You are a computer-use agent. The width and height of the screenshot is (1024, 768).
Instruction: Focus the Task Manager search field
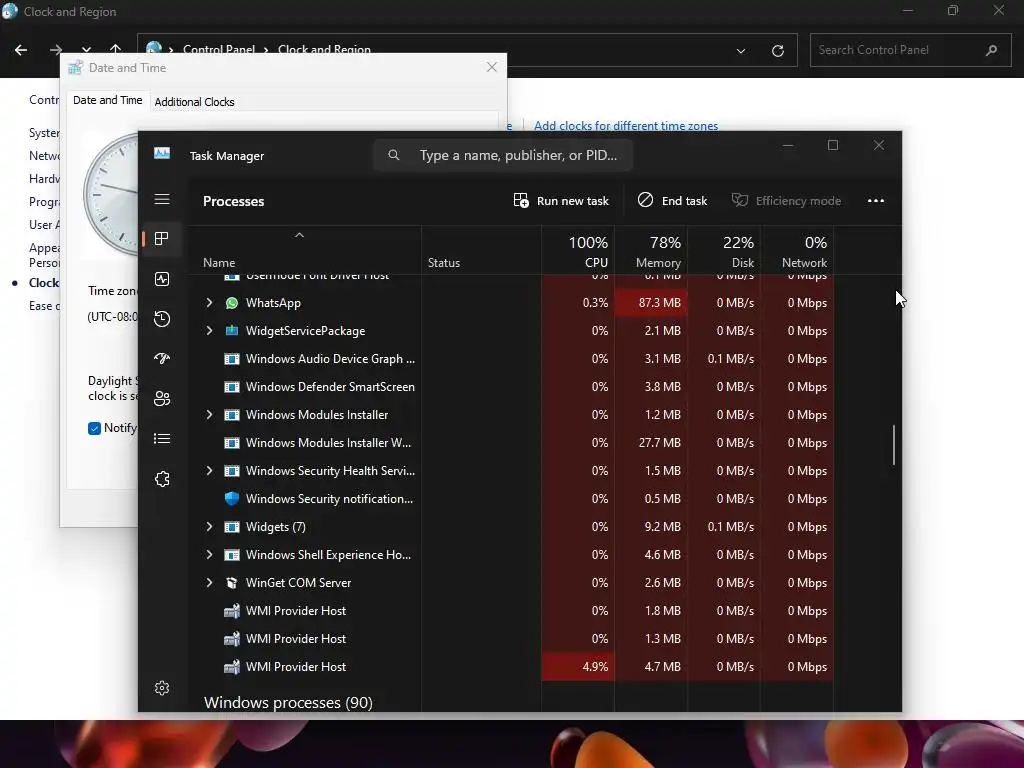tap(503, 155)
